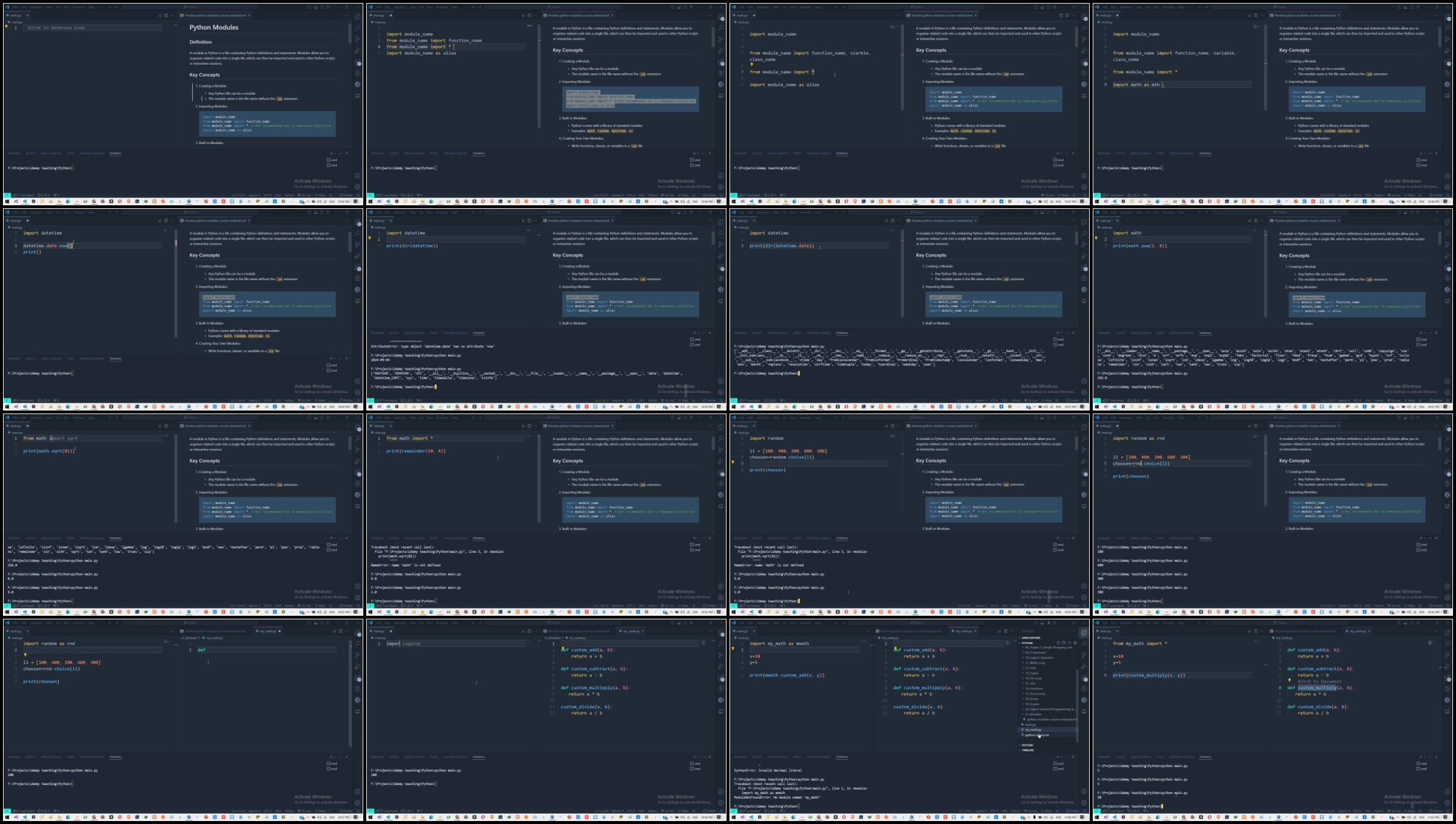
Task: Click 'Alt+K to Generate Code' editor line
Action: coord(93,28)
